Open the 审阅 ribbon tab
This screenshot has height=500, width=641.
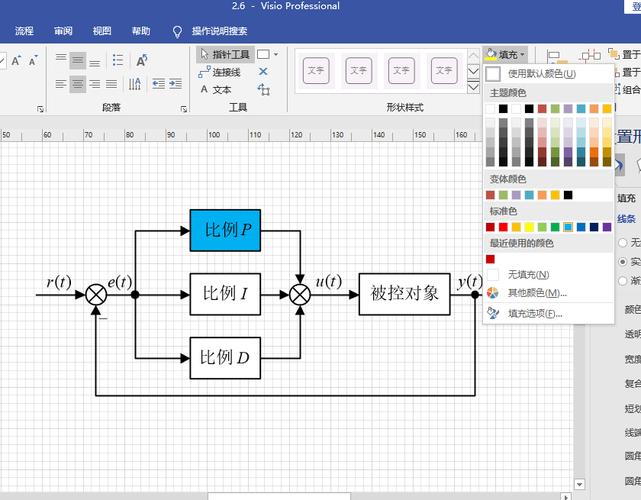63,31
